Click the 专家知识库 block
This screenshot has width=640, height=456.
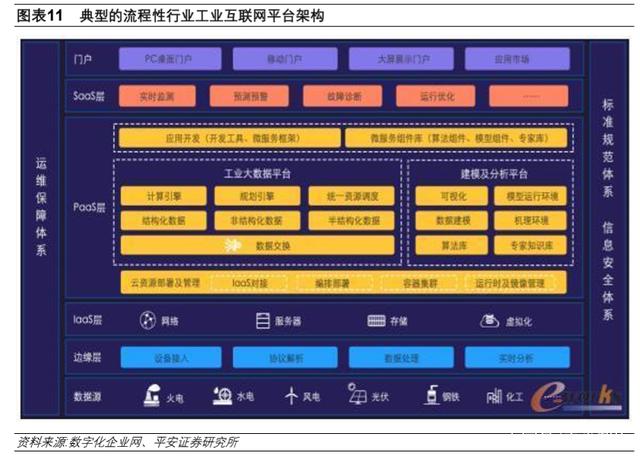click(531, 245)
